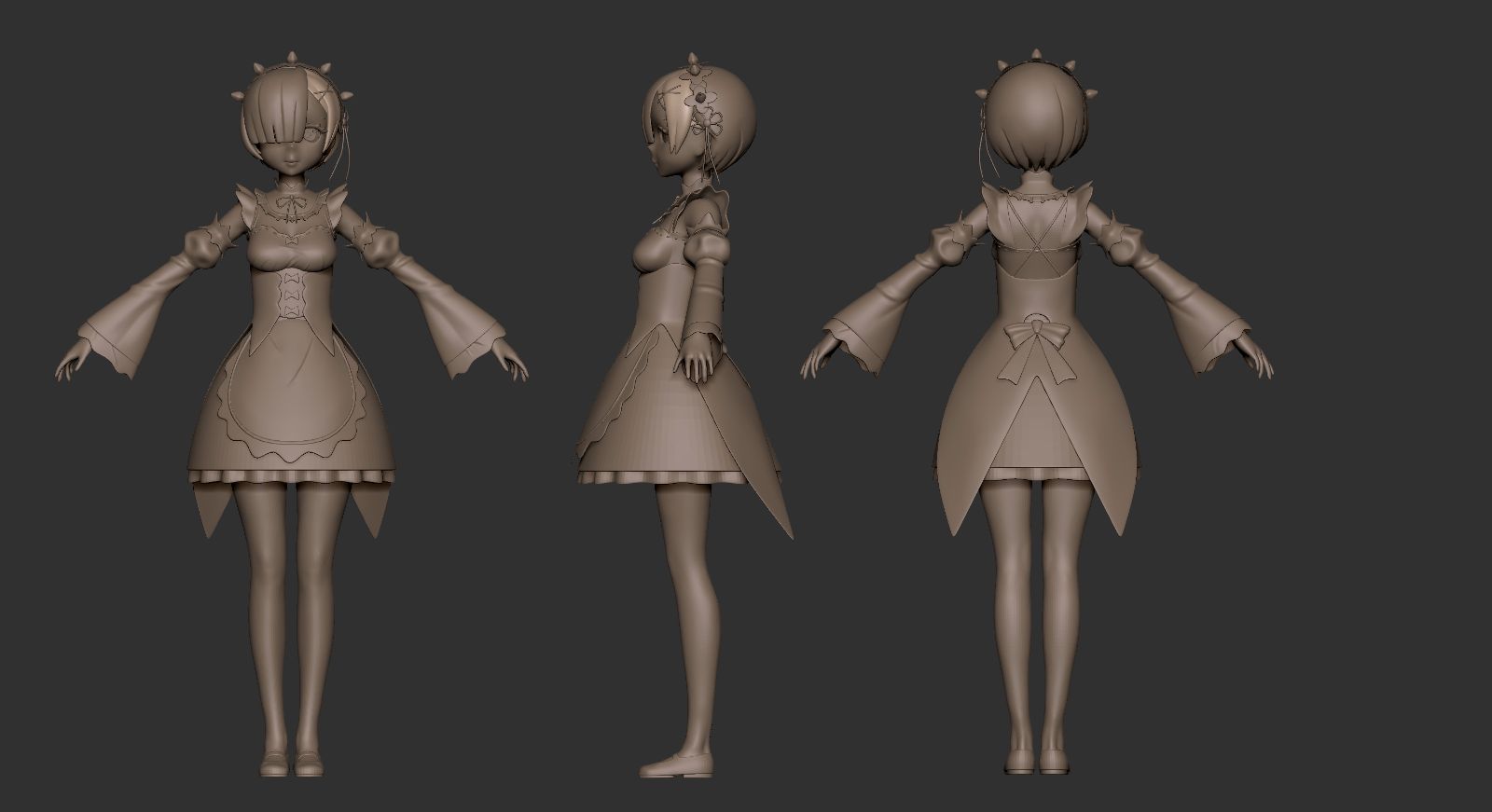Viewport: 1492px width, 812px height.
Task: Click the flower hair ornament on the side-profile head
Action: 701,97
